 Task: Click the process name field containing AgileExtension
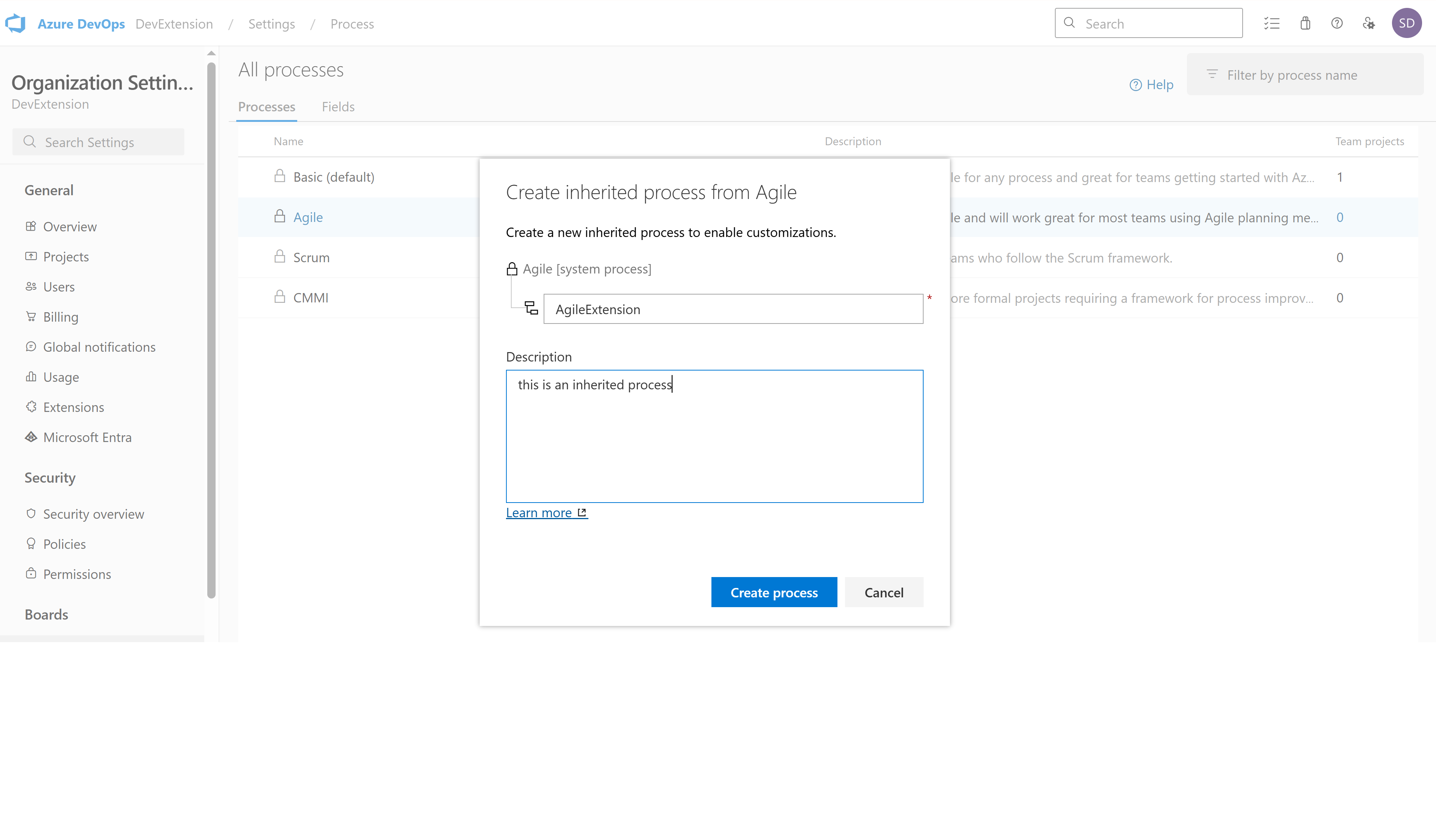(733, 309)
